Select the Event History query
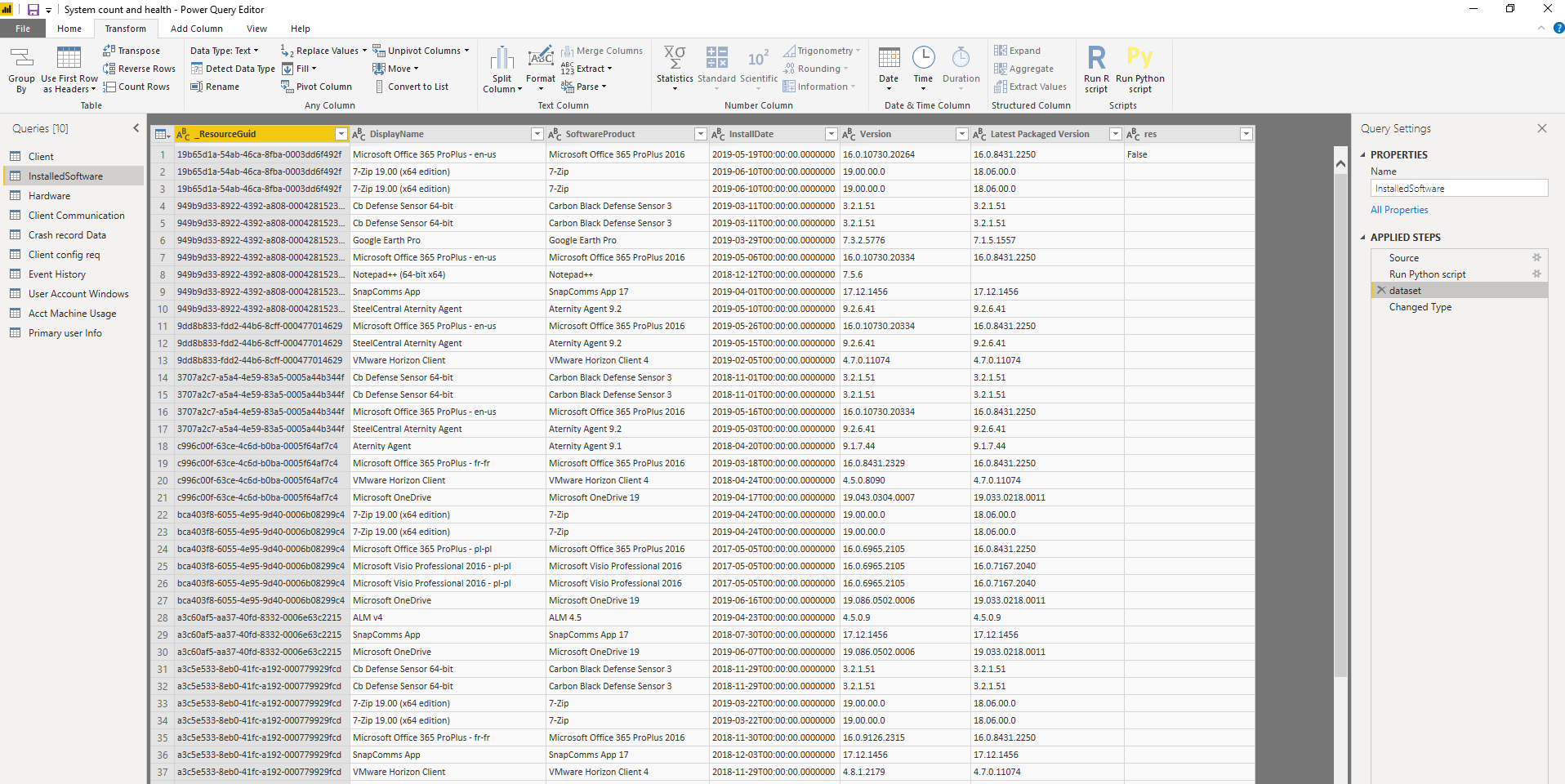The image size is (1565, 784). pos(74,274)
